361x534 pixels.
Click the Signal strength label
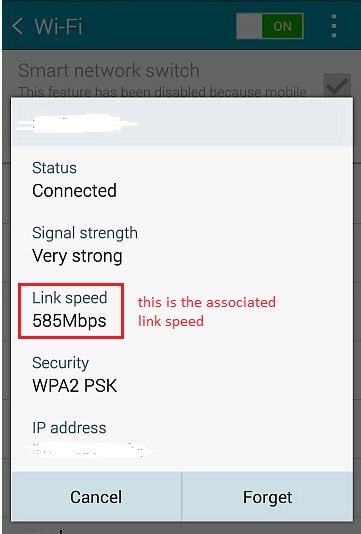[85, 233]
